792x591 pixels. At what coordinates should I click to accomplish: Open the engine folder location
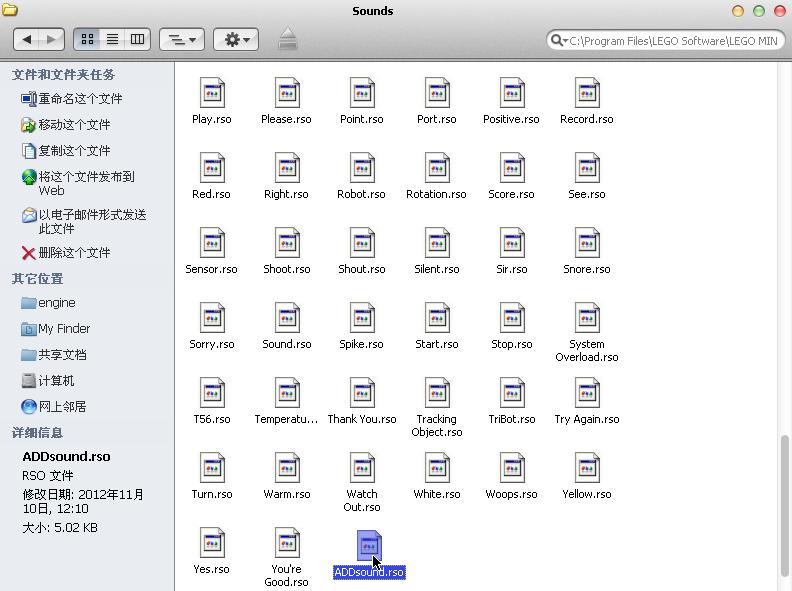click(x=48, y=303)
